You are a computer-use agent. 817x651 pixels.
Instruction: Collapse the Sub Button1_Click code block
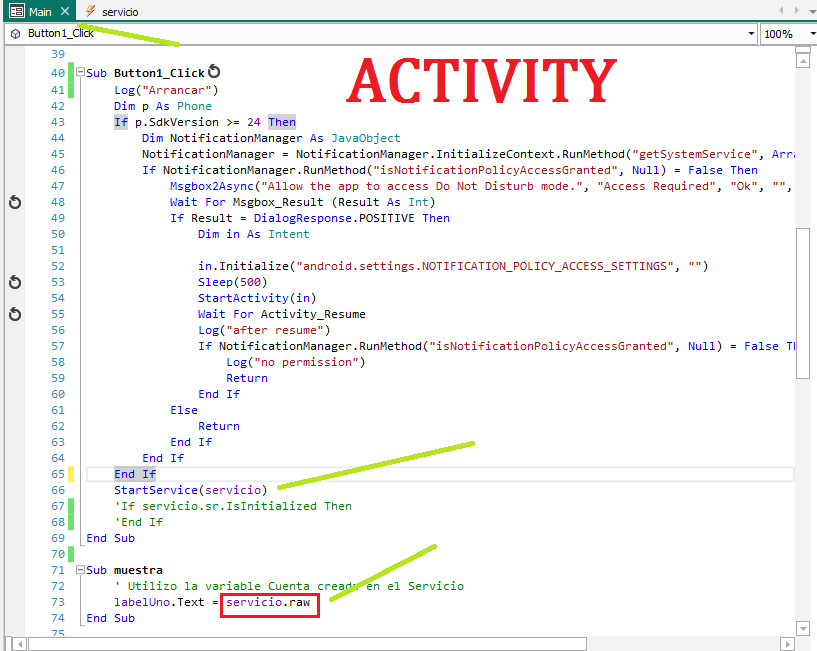(x=80, y=72)
